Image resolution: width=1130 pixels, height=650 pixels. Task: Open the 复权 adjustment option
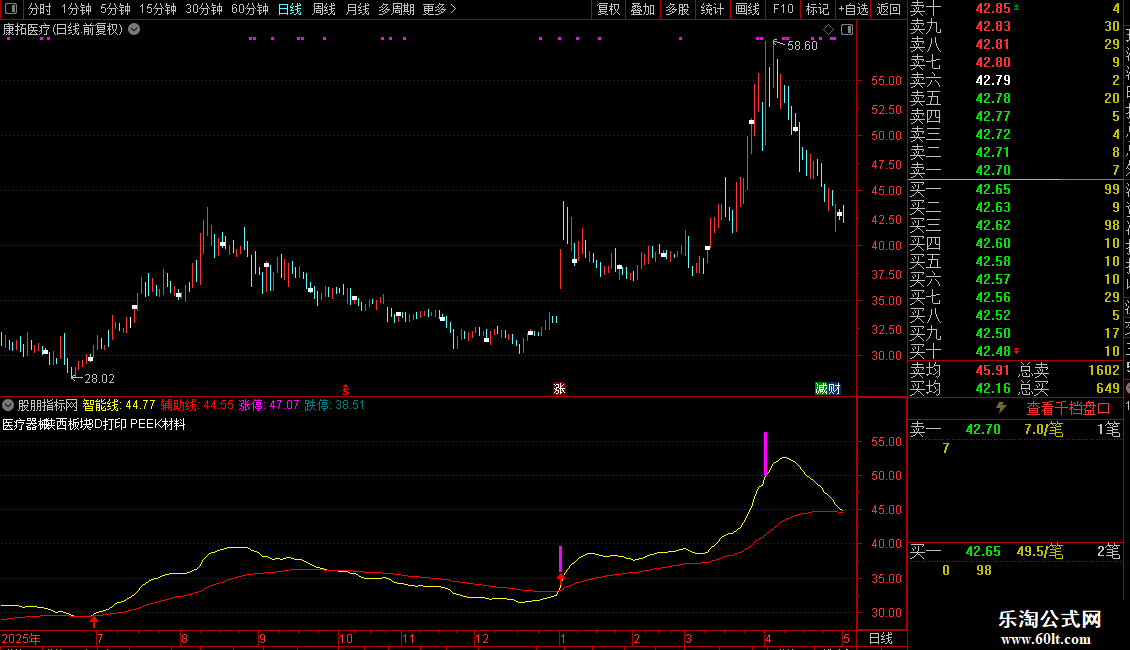[x=608, y=9]
